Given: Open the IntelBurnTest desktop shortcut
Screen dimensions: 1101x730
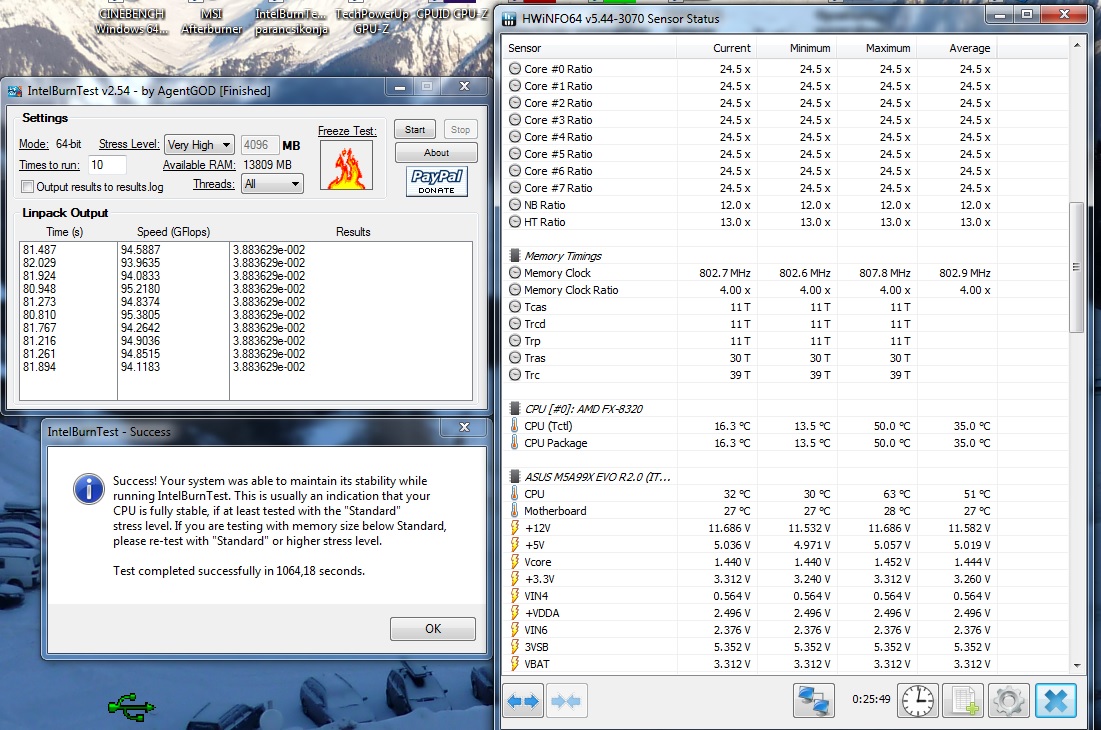Looking at the screenshot, I should 291,21.
